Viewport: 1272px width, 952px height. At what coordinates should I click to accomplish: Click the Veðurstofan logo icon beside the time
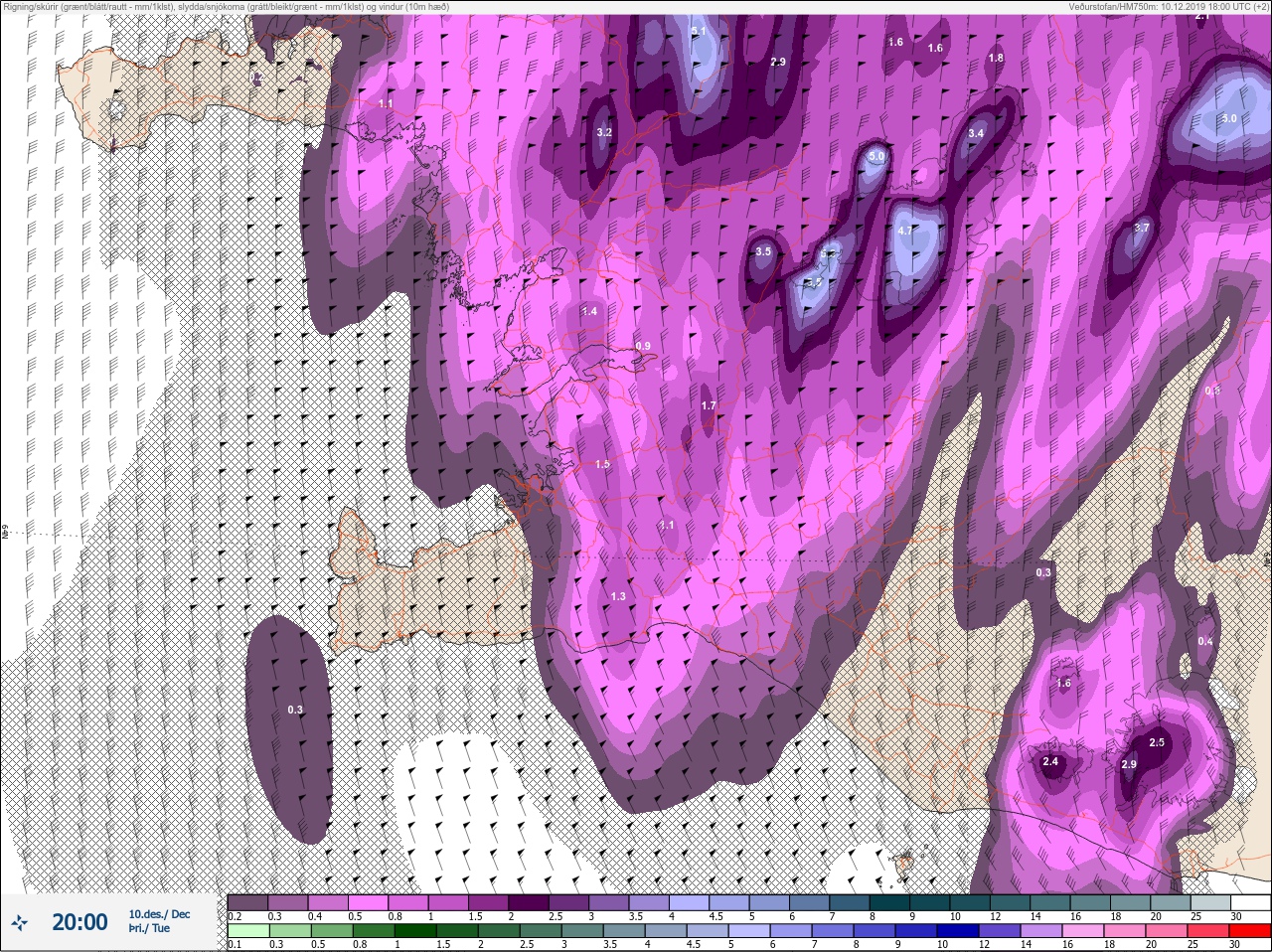tap(18, 923)
